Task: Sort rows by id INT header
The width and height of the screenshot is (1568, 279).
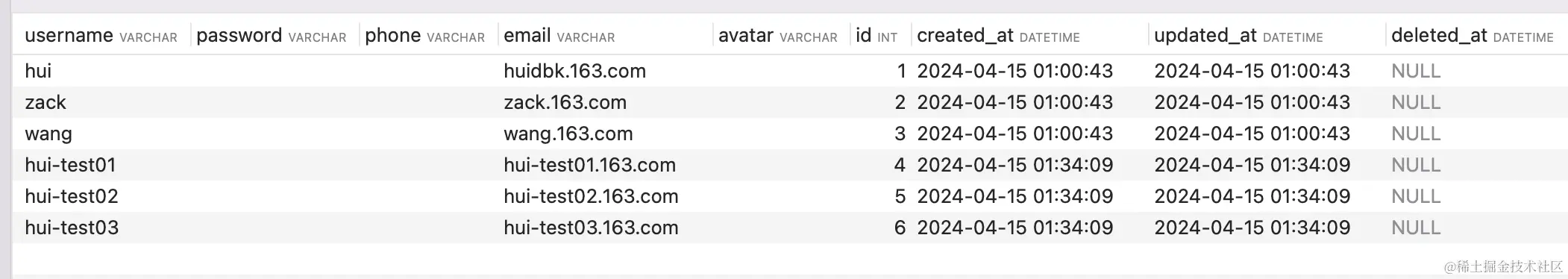Action: (x=876, y=36)
